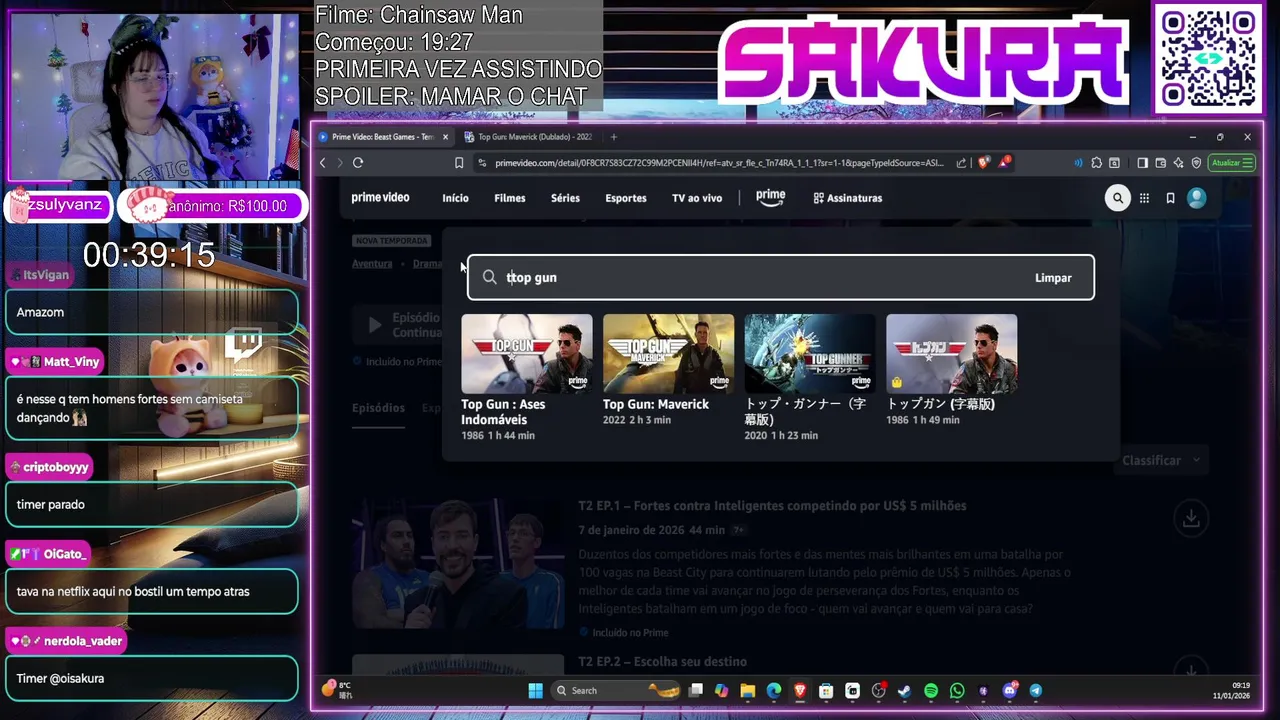Select the トップガン (字幕版) 1986 result

(951, 370)
